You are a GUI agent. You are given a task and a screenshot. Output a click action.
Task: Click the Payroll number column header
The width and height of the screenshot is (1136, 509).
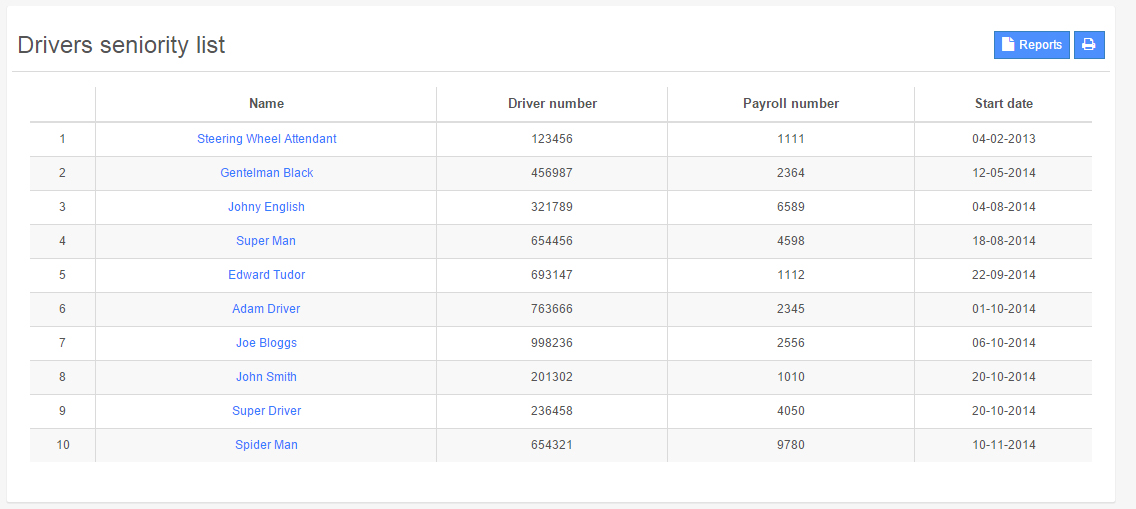point(790,104)
